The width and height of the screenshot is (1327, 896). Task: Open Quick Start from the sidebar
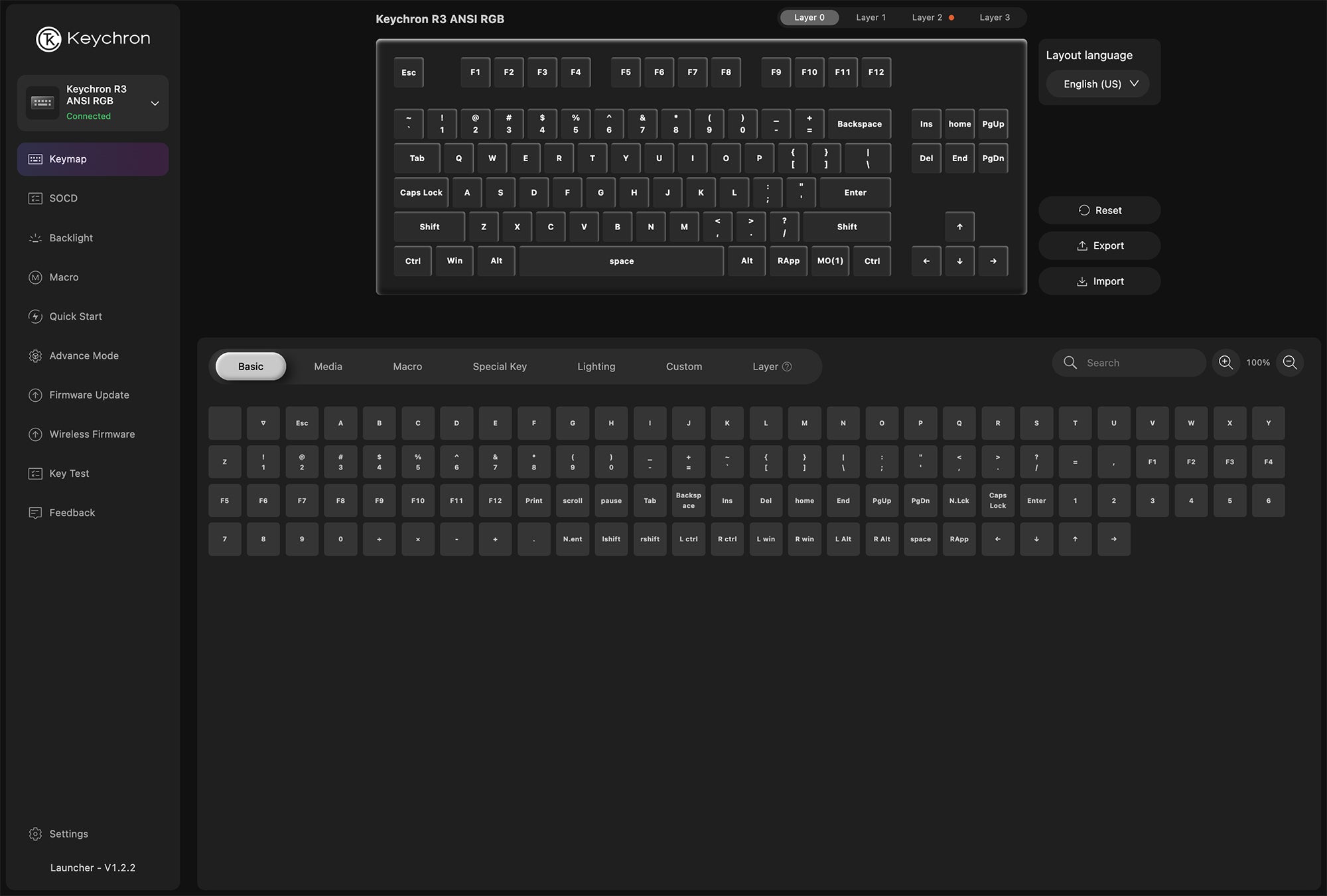(35, 316)
